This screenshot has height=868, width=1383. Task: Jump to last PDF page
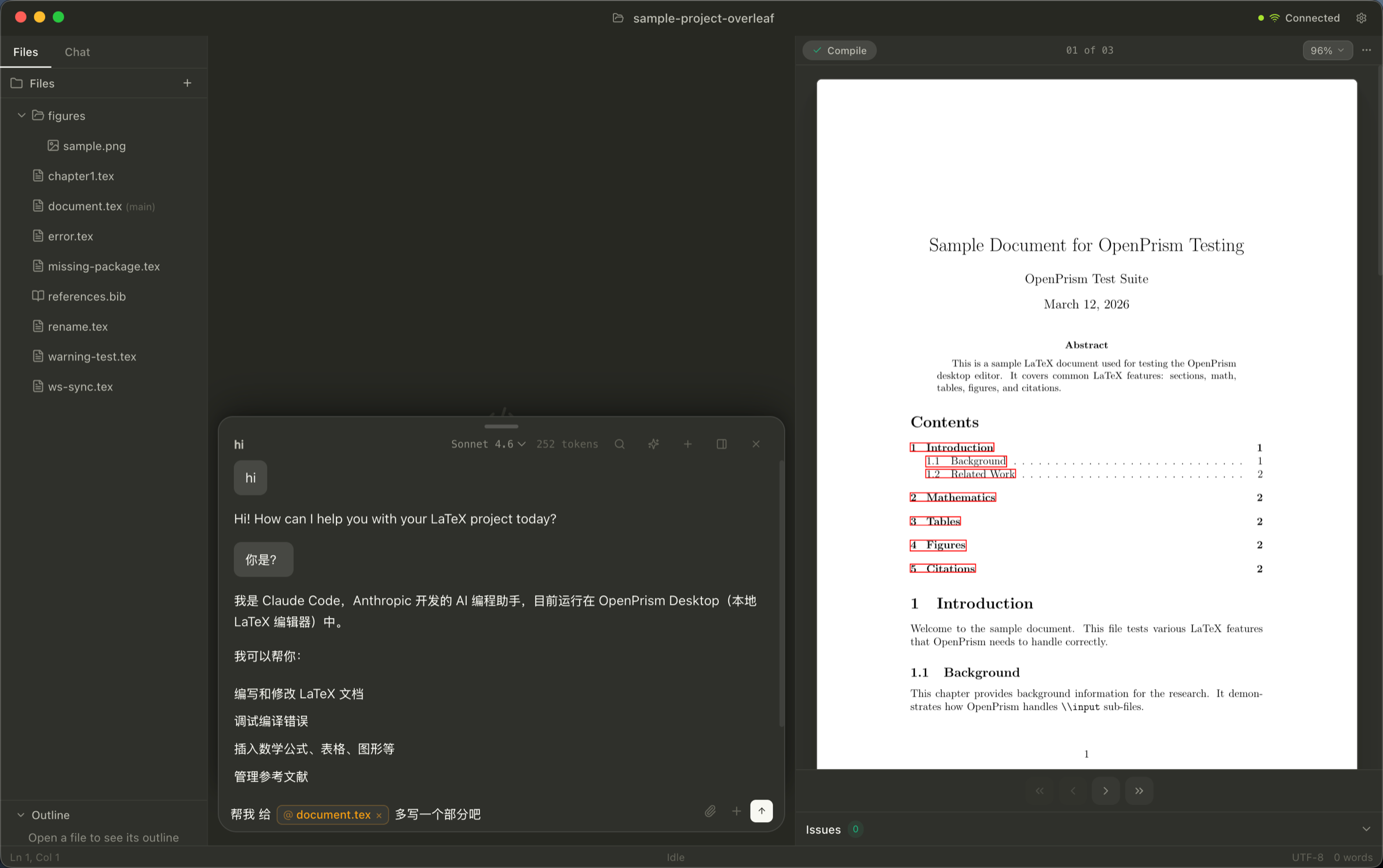tap(1139, 790)
